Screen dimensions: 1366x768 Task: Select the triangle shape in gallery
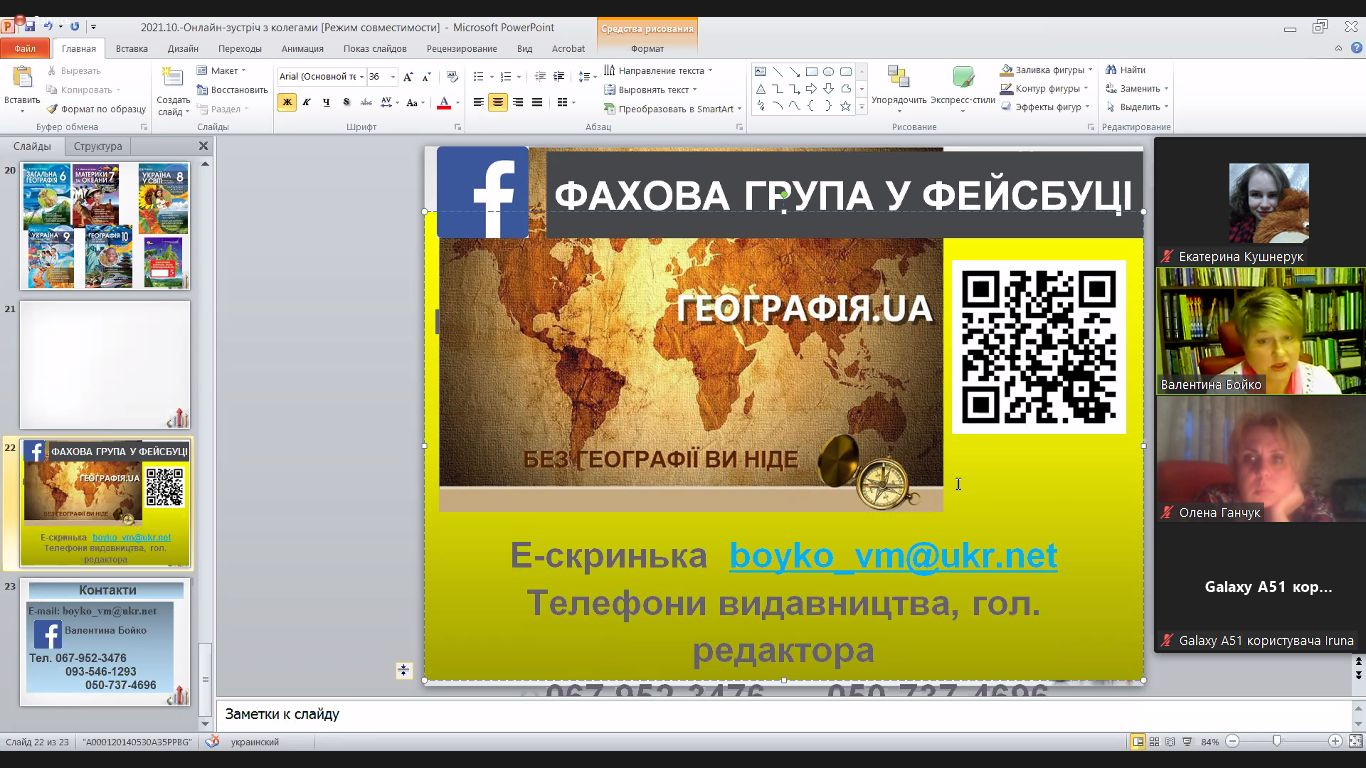tap(761, 89)
